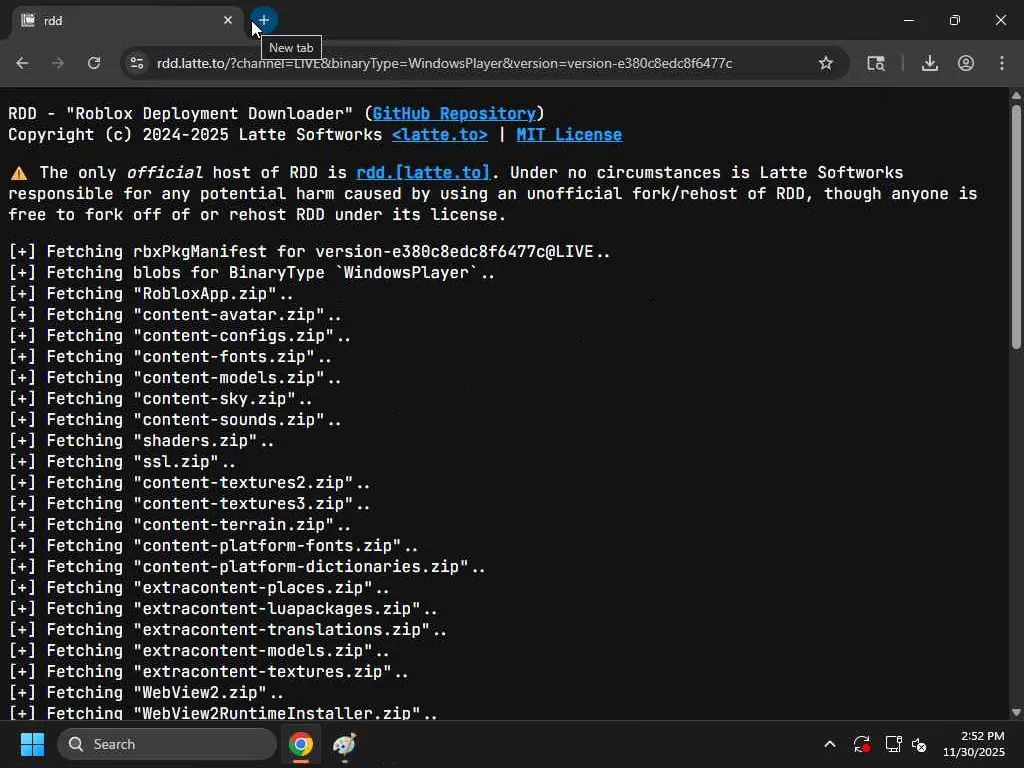Image resolution: width=1024 pixels, height=768 pixels.
Task: Click the "content-platform-fonts.zip" log line
Action: coord(213,545)
